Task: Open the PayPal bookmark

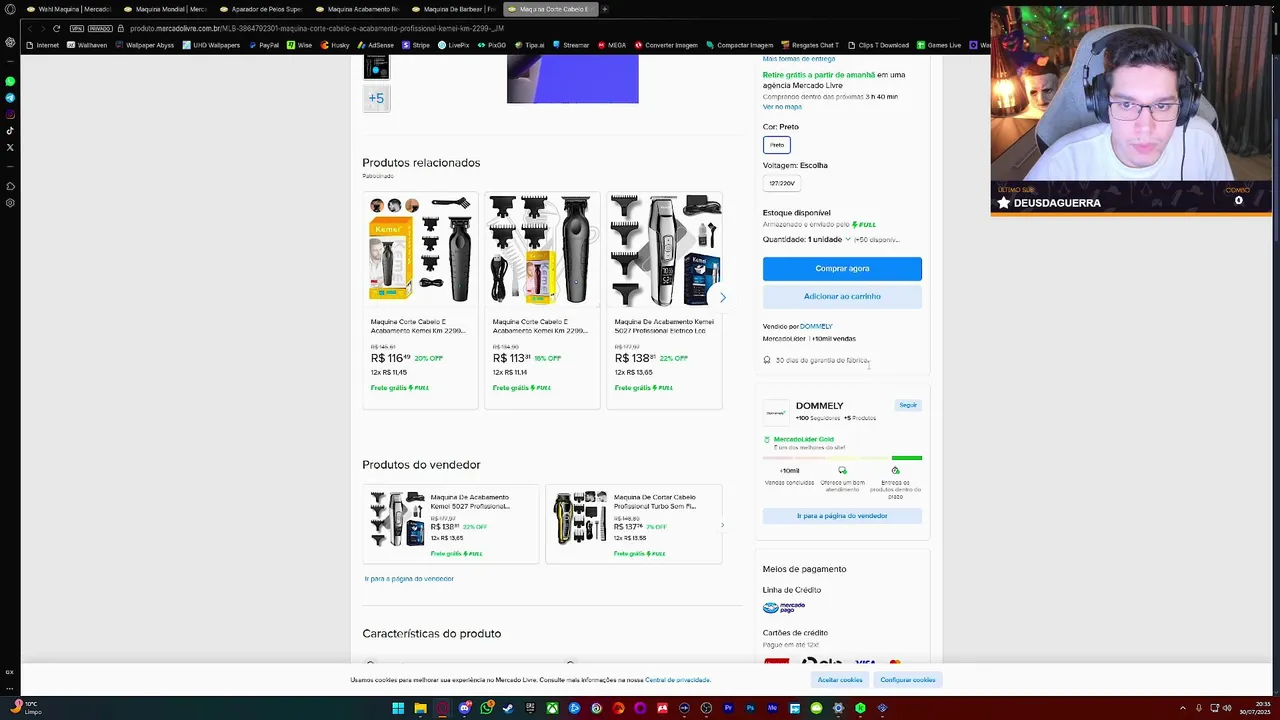Action: click(264, 45)
